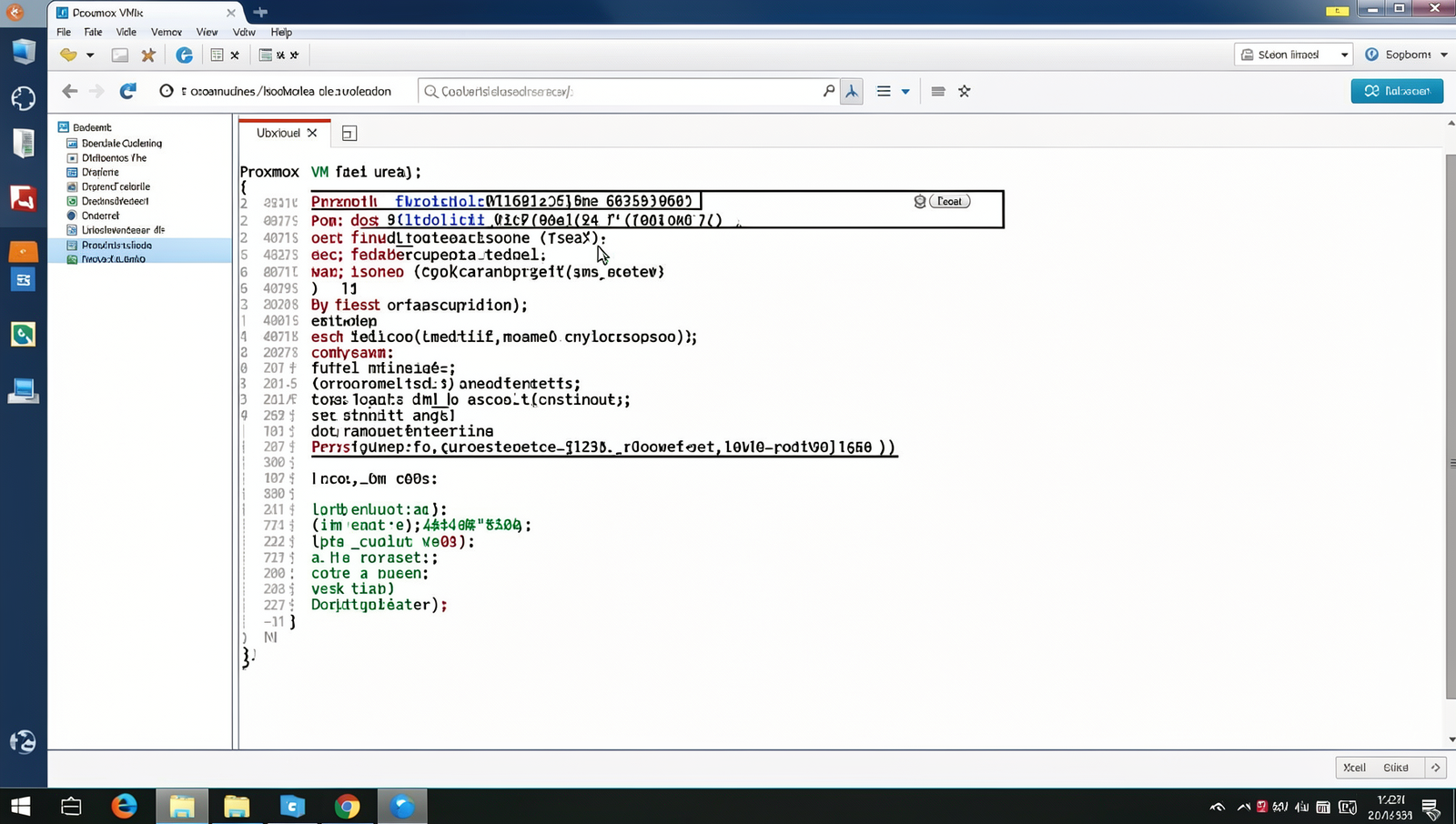
Task: Click the orange folder icon in the sidebar
Action: (24, 251)
